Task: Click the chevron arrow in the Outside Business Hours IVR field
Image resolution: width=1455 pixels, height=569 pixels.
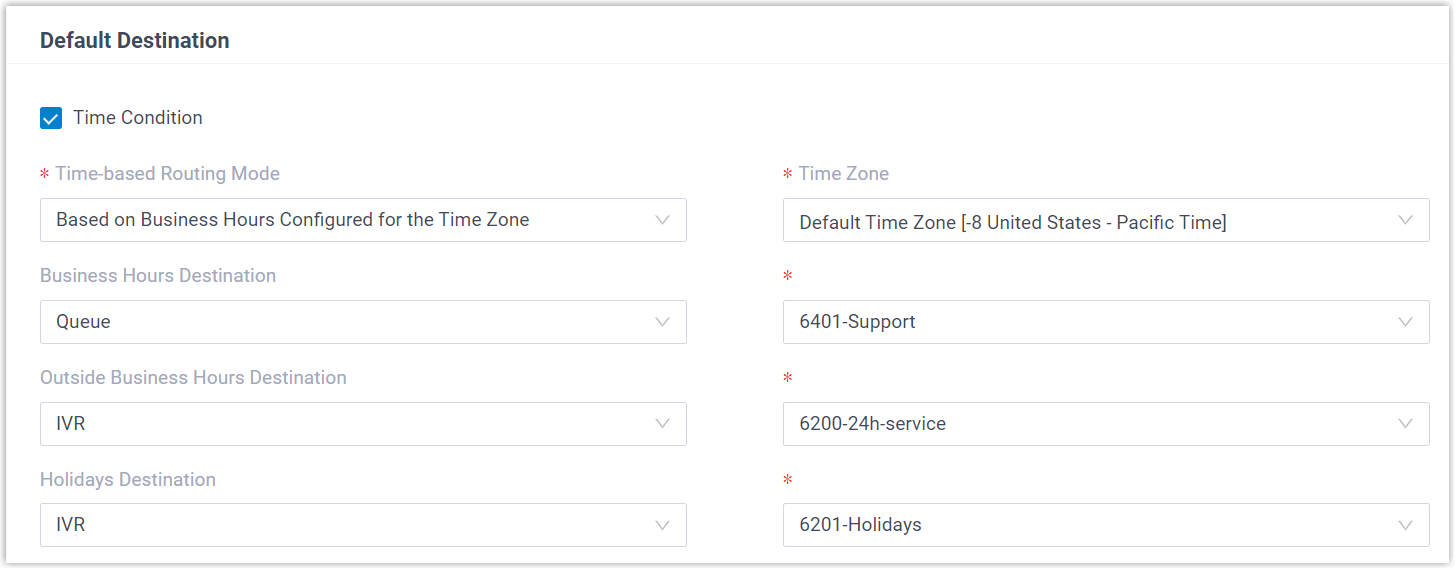Action: click(x=662, y=424)
